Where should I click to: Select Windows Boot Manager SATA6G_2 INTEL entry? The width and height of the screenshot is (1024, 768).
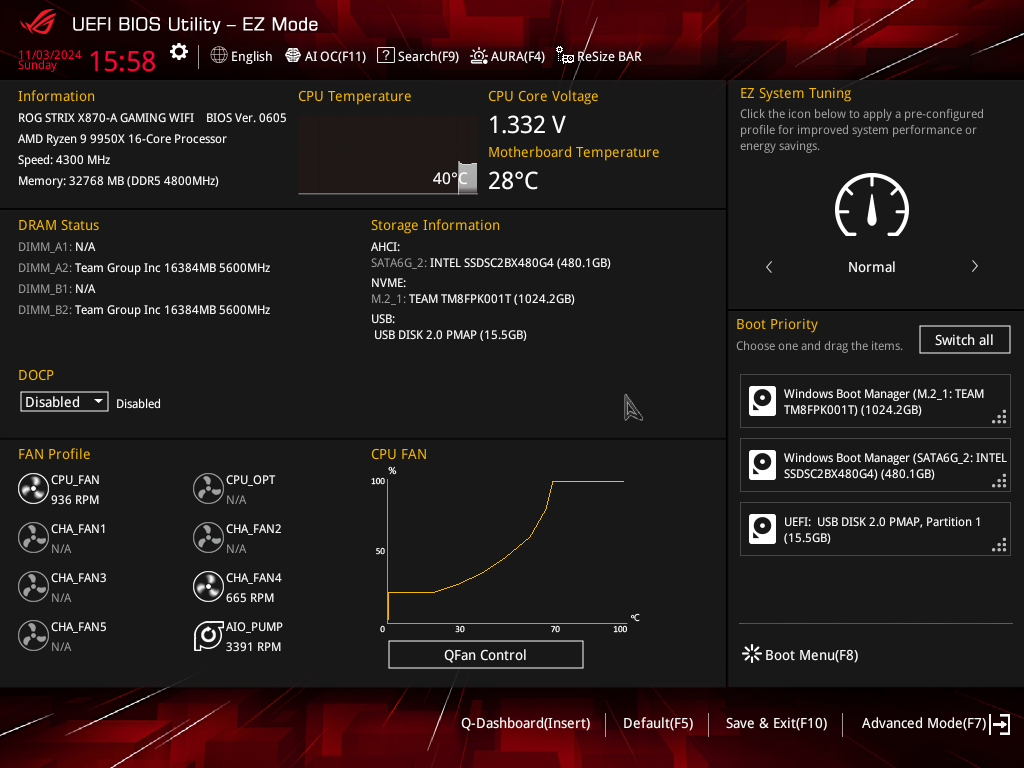point(875,465)
